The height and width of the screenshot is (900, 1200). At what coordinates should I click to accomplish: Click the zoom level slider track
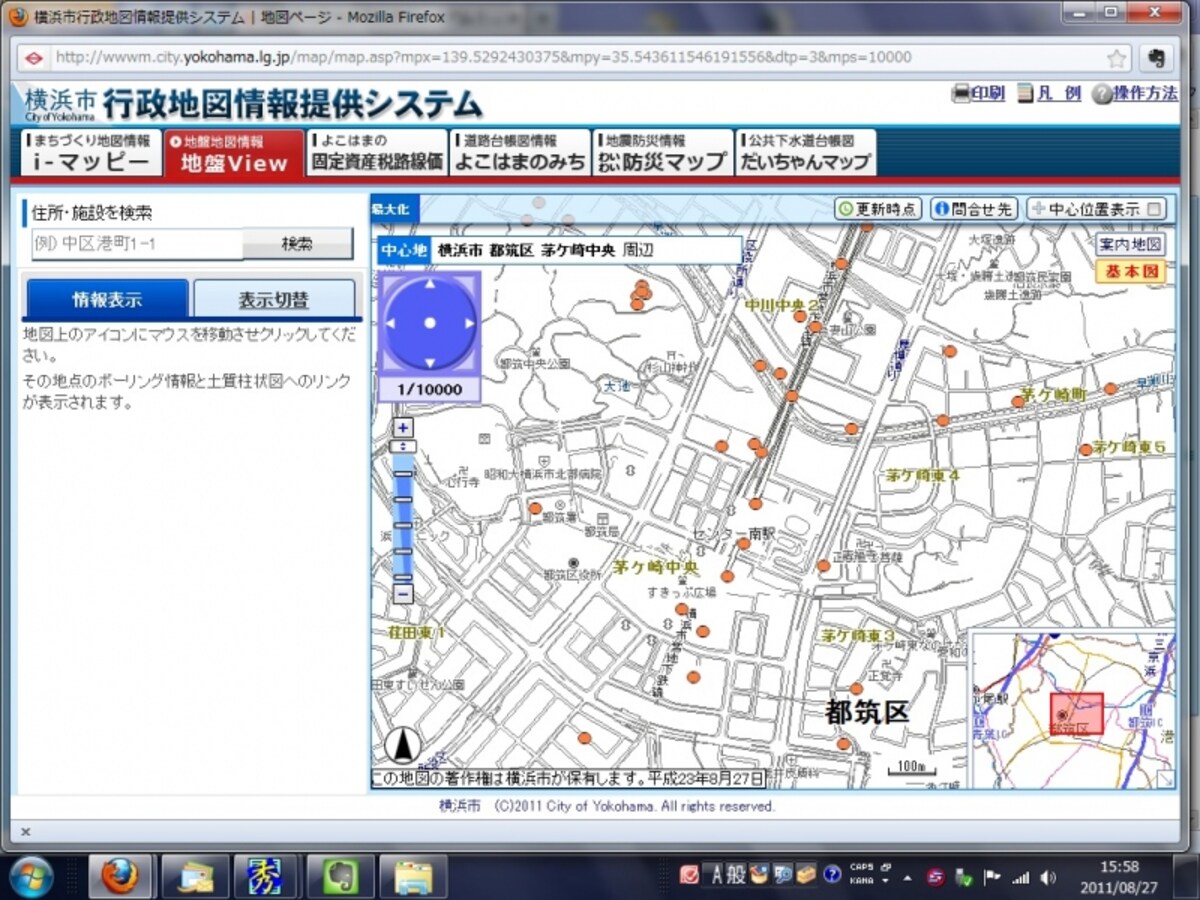click(x=402, y=517)
